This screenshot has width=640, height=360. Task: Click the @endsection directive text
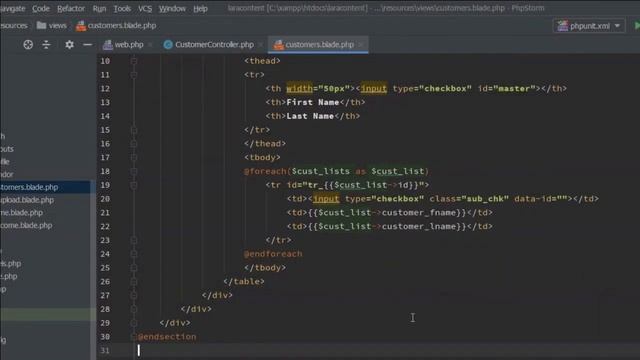167,337
